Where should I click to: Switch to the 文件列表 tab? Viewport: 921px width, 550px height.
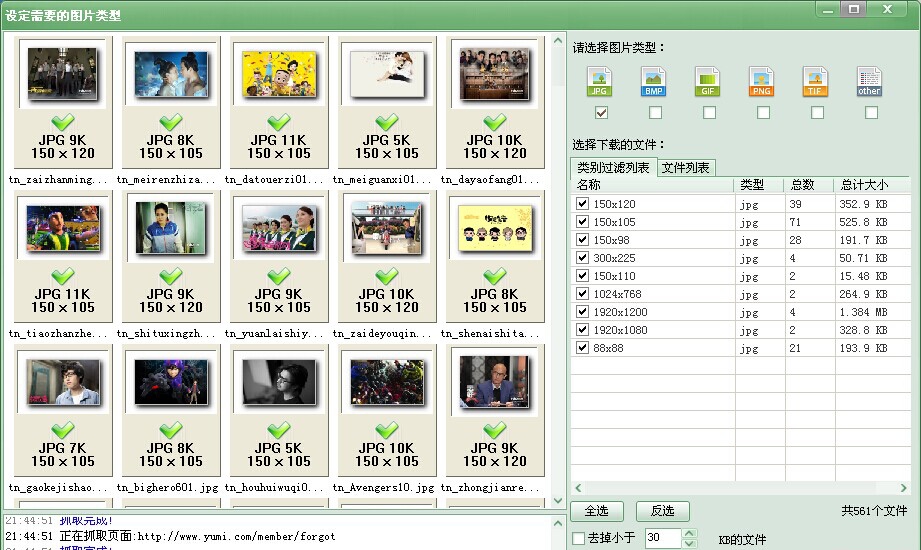tap(686, 168)
